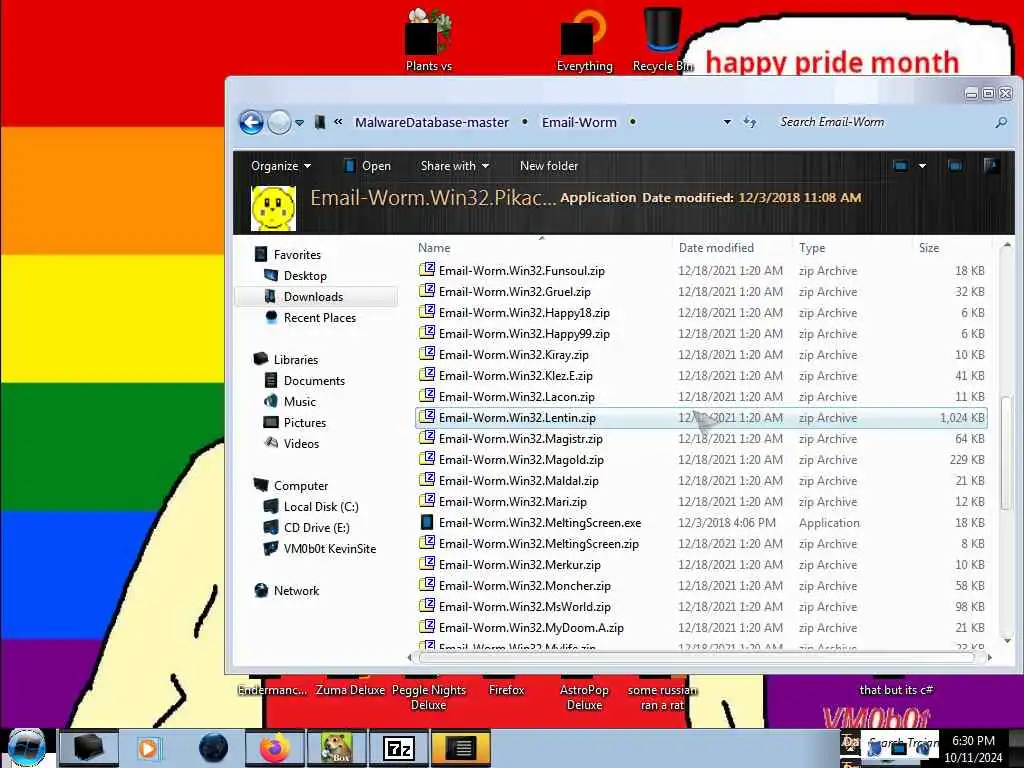Image resolution: width=1024 pixels, height=768 pixels.
Task: Open VM0b0t KevinSite drive
Action: coord(330,549)
